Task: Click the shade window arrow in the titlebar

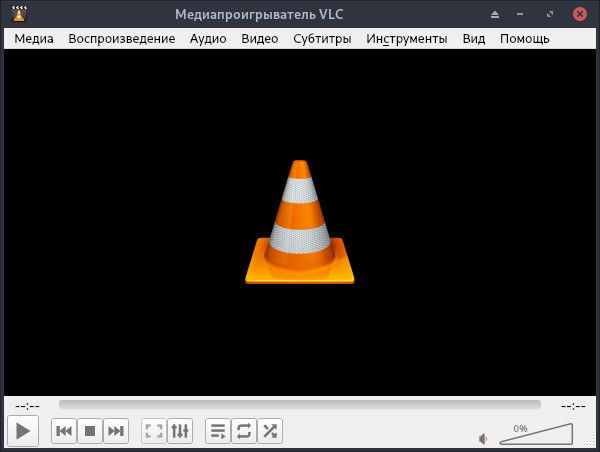Action: [x=495, y=15]
